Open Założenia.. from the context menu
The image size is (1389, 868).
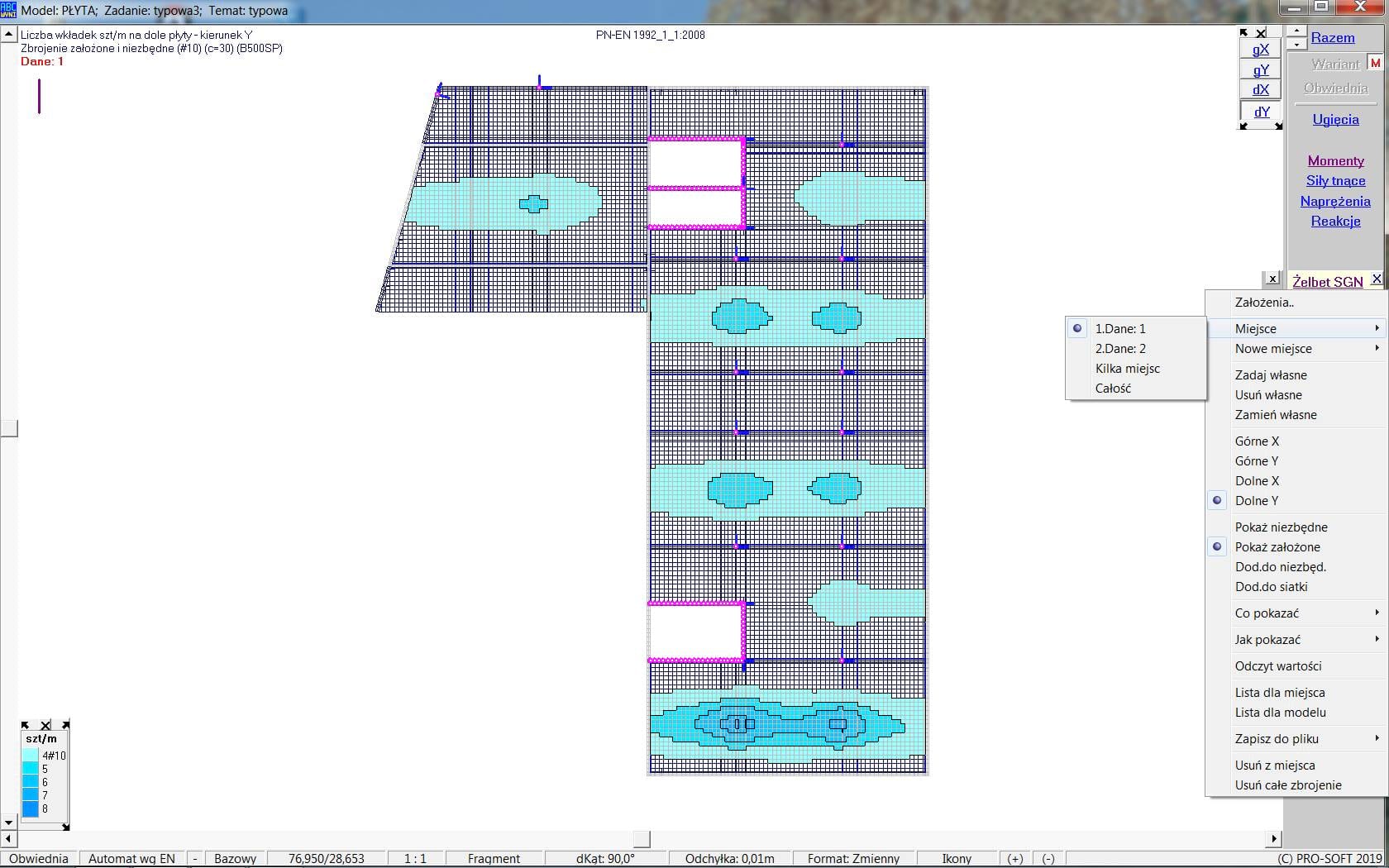(x=1264, y=303)
